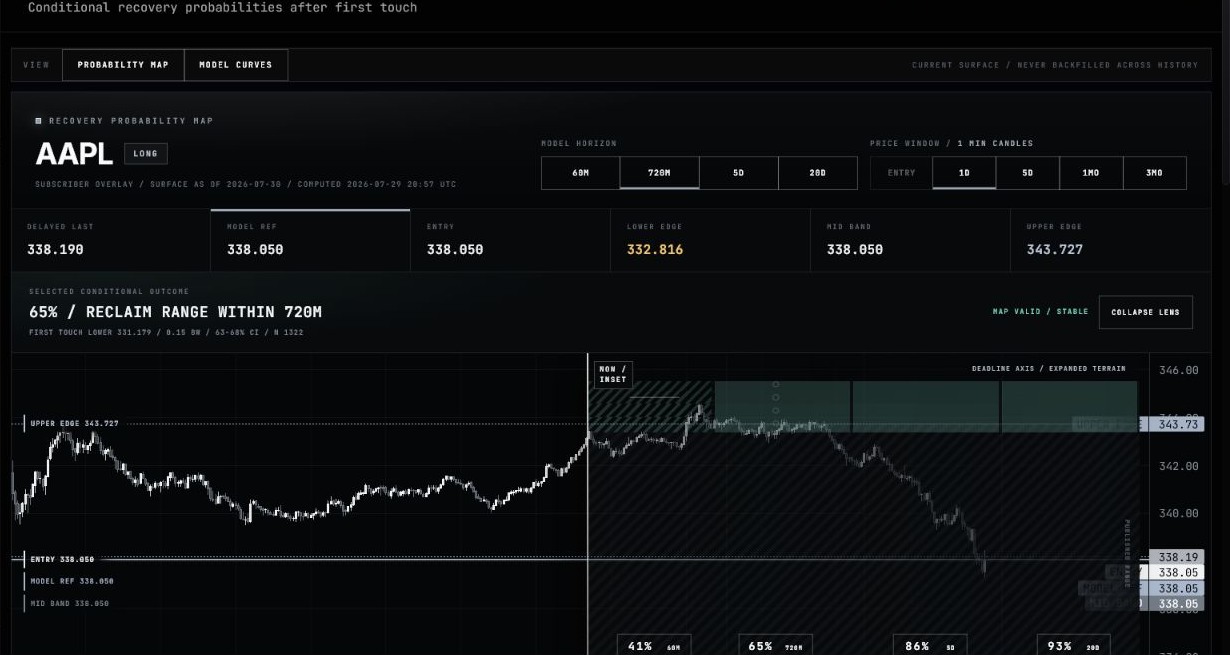Click the 41% 60M probability chip
The height and width of the screenshot is (655, 1230).
653,645
